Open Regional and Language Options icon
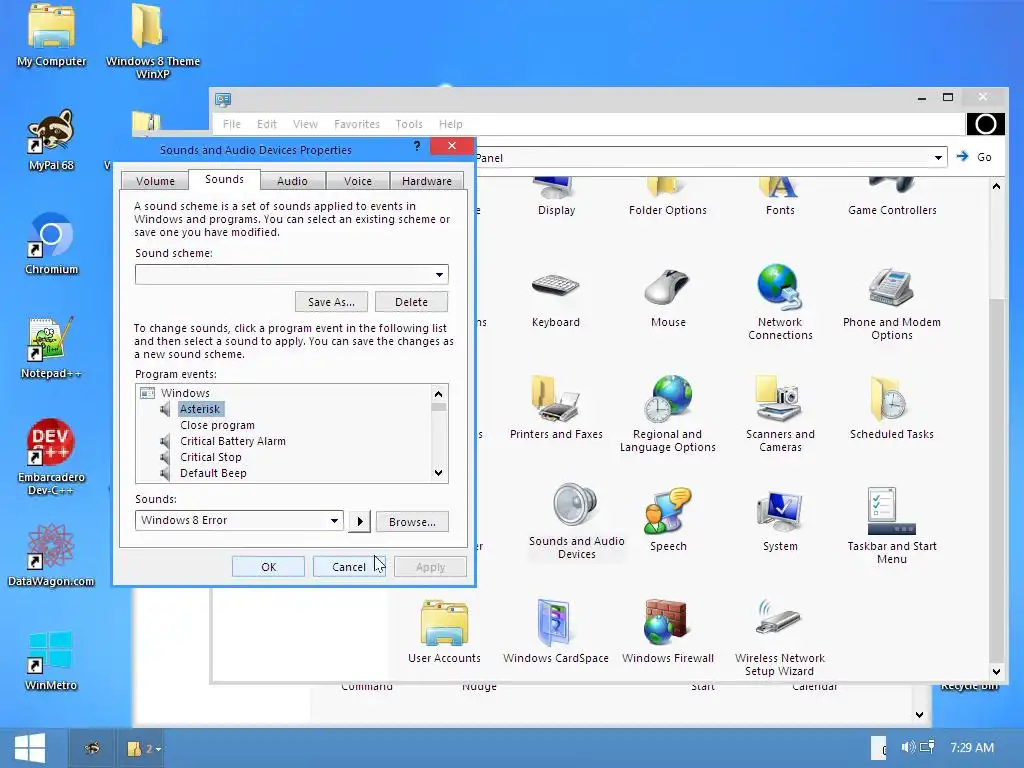This screenshot has height=768, width=1024. 667,415
